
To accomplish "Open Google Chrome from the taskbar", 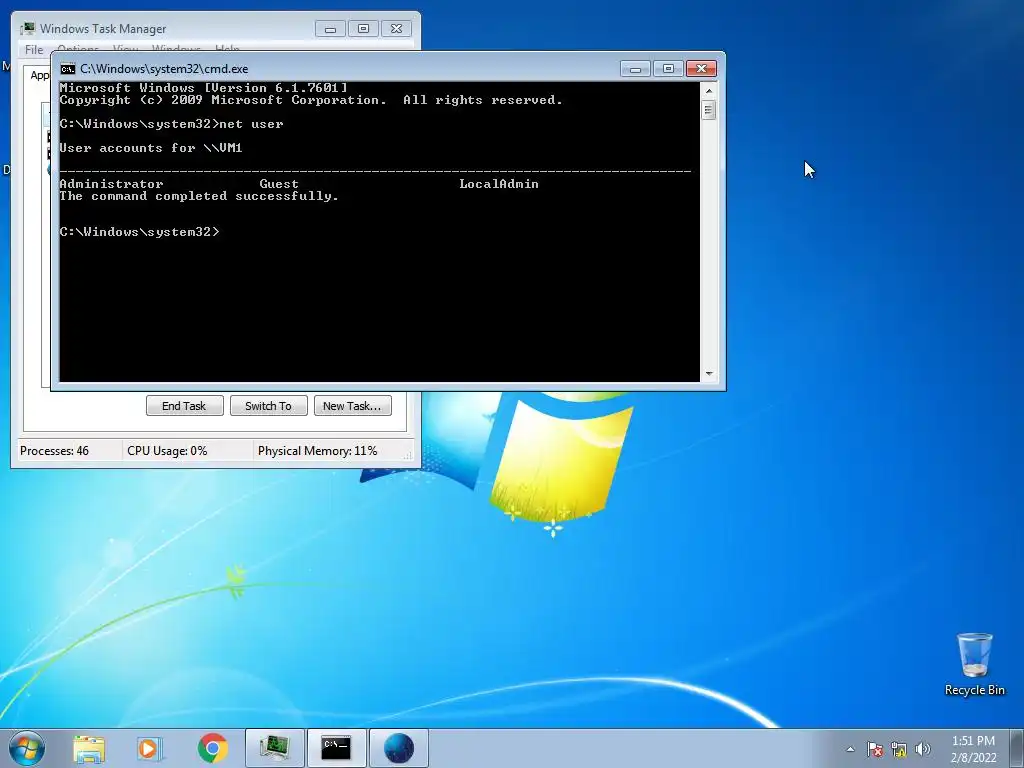I will coord(212,748).
